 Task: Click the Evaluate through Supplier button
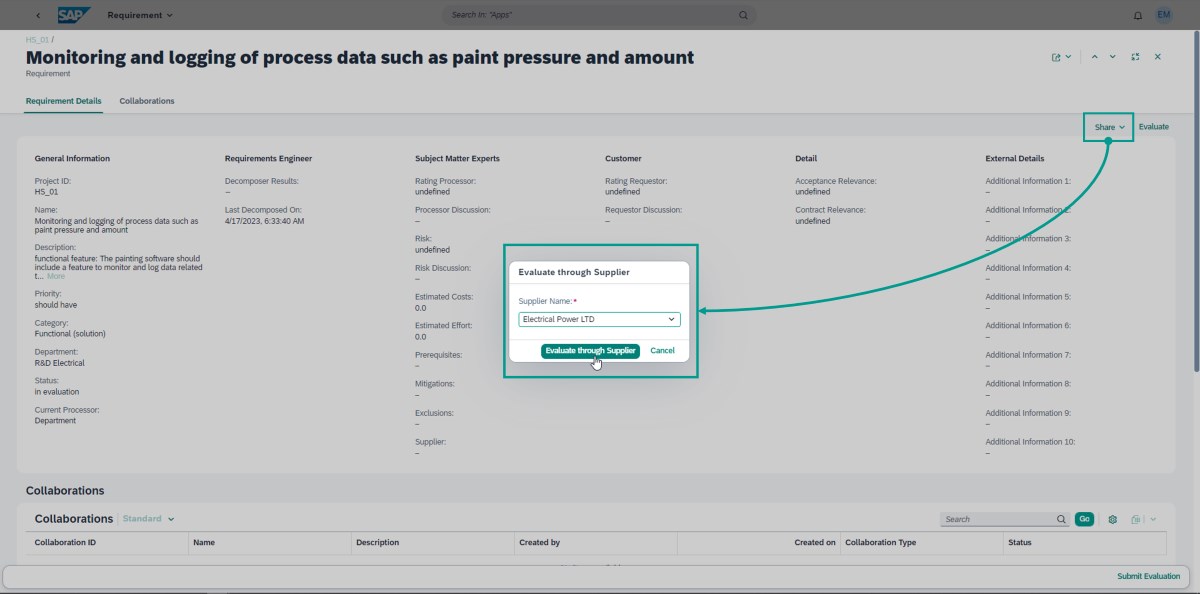pyautogui.click(x=590, y=351)
